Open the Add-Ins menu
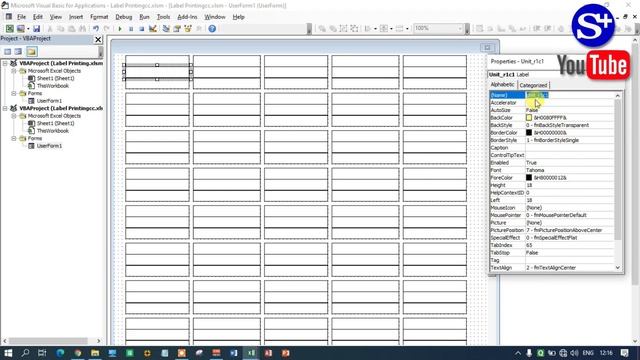This screenshot has height=360, width=640. tap(187, 17)
